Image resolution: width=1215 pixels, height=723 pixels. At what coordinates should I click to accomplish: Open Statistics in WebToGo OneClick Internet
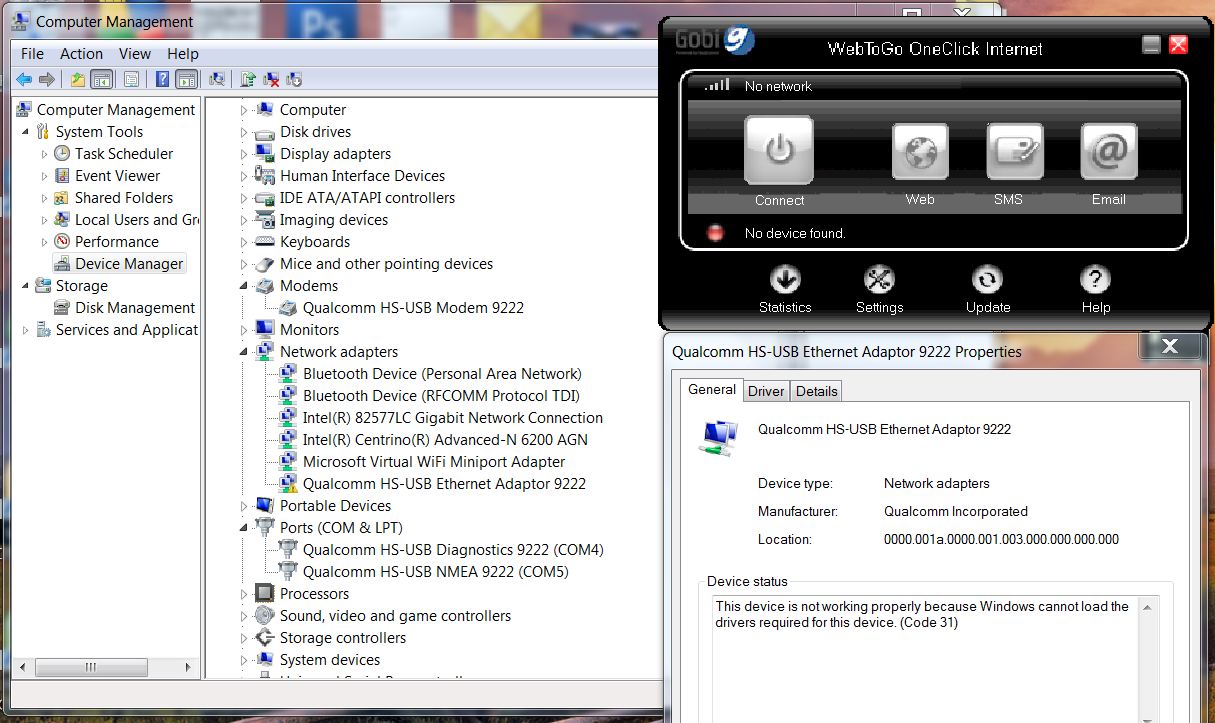coord(785,280)
